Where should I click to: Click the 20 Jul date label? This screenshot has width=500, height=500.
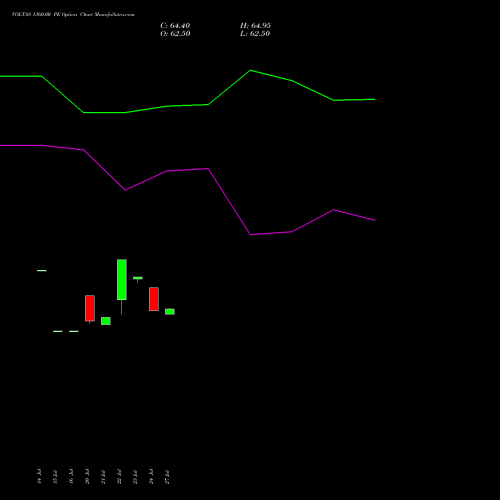87,476
